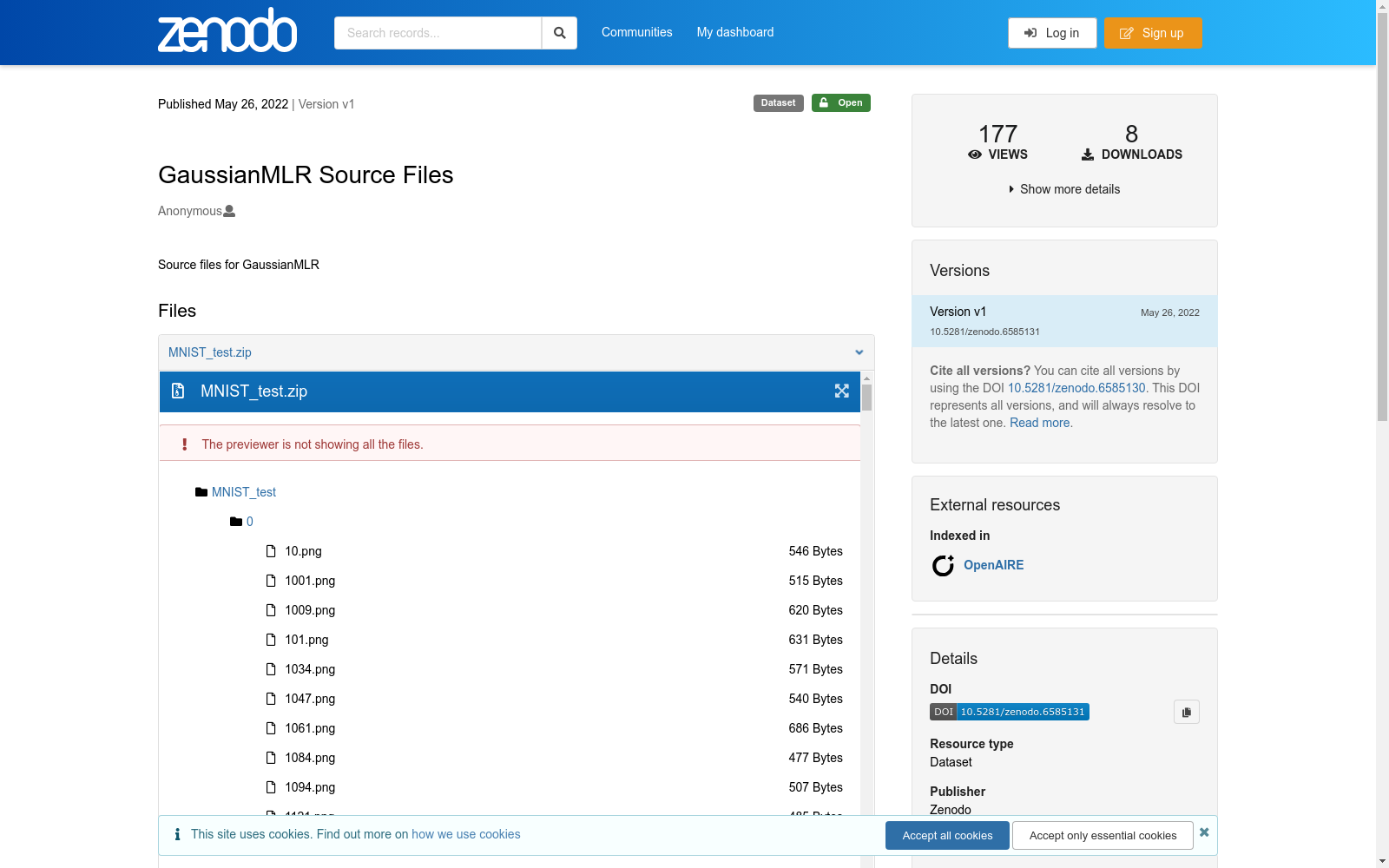Screen dimensions: 1389x868
Task: Copy the DOI with the clipboard icon
Action: pyautogui.click(x=1187, y=712)
